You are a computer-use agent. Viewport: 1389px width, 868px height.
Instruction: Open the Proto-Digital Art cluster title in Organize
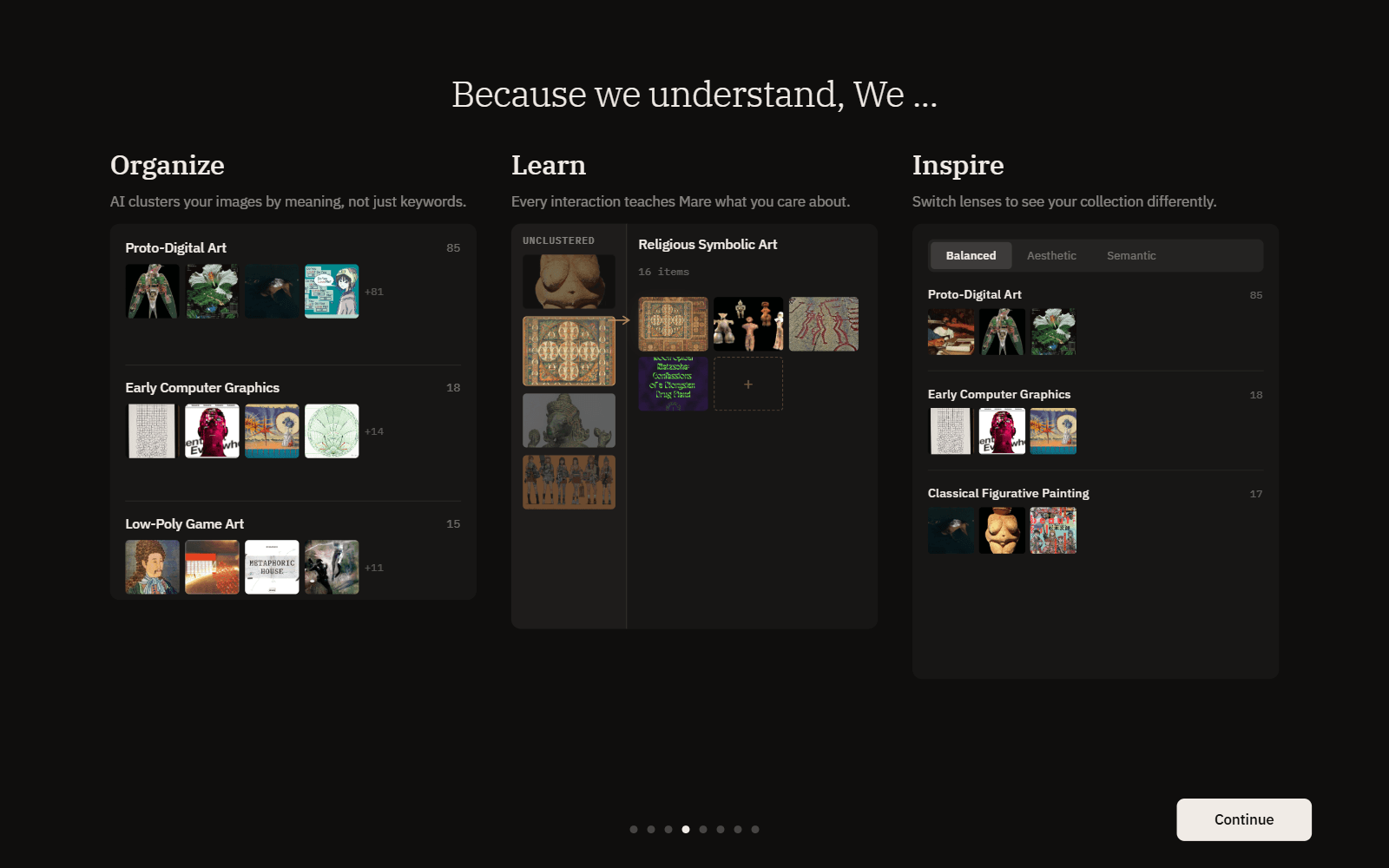click(x=175, y=247)
